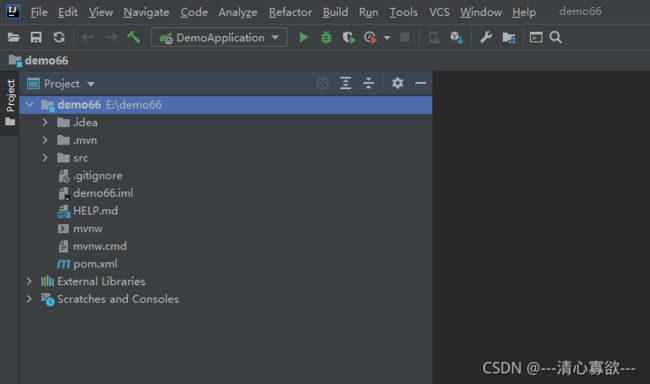Open the Code menu
The height and width of the screenshot is (384, 650).
pyautogui.click(x=194, y=12)
